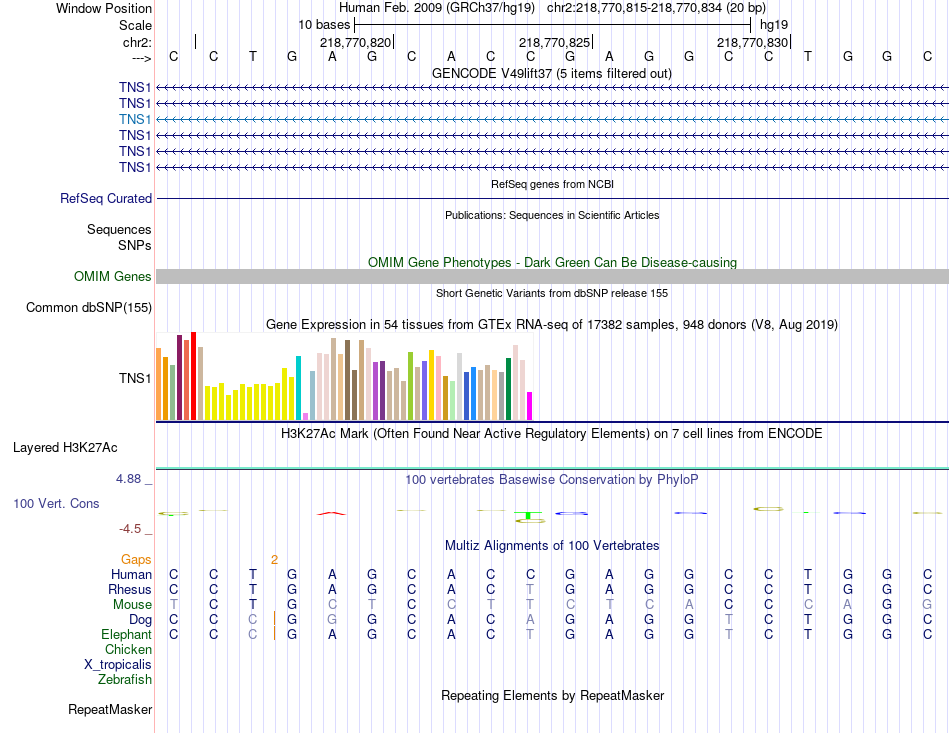The width and height of the screenshot is (950, 733).
Task: Click the hg19 label beside the scale bar
Action: (774, 25)
